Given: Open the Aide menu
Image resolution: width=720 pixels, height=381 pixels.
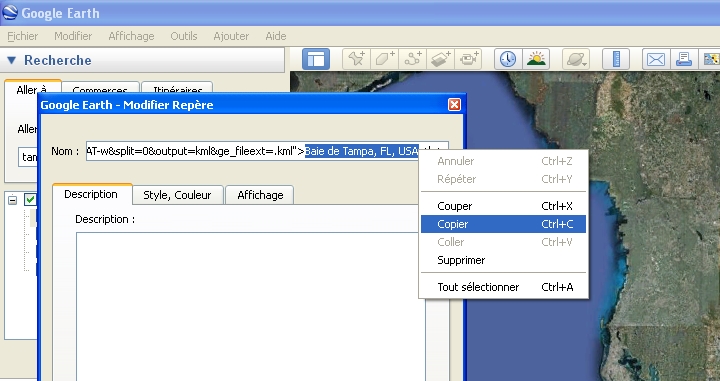Looking at the screenshot, I should (x=276, y=36).
